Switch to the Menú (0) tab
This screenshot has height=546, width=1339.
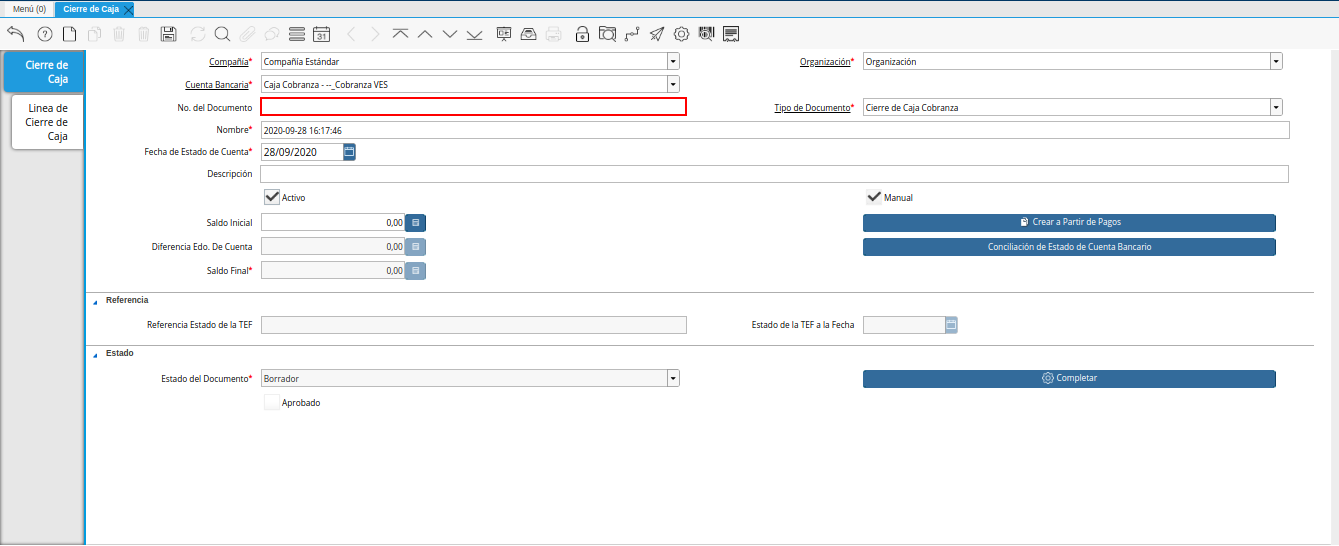[29, 8]
